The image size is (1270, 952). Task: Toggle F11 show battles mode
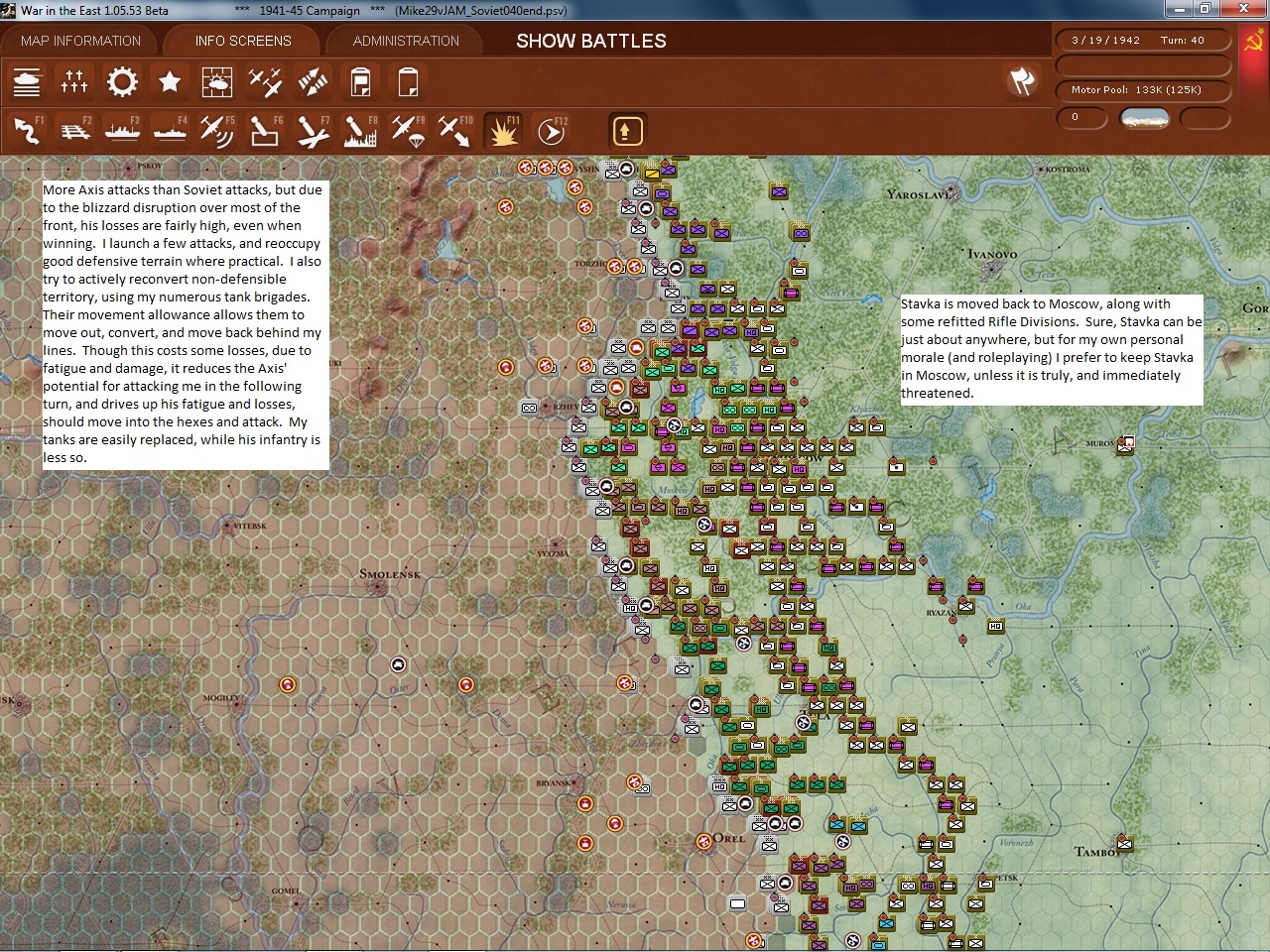tap(503, 130)
